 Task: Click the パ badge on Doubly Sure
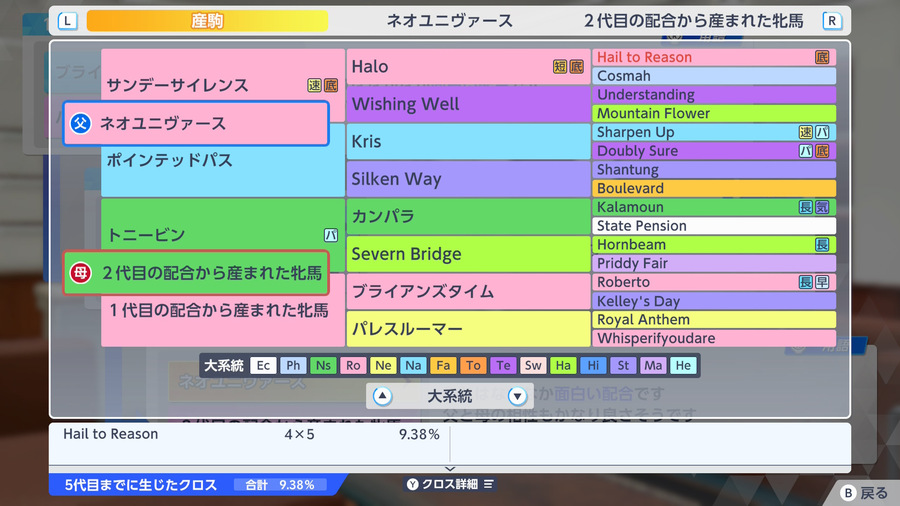point(805,151)
